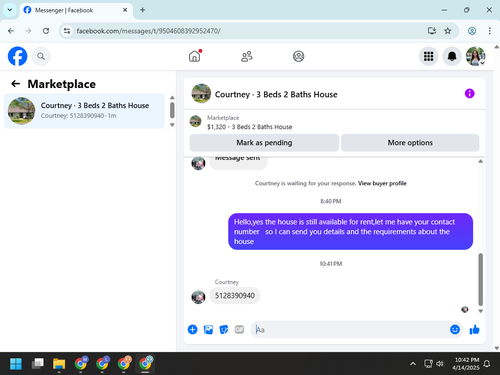Open Chrome three-dot menu

click(489, 31)
